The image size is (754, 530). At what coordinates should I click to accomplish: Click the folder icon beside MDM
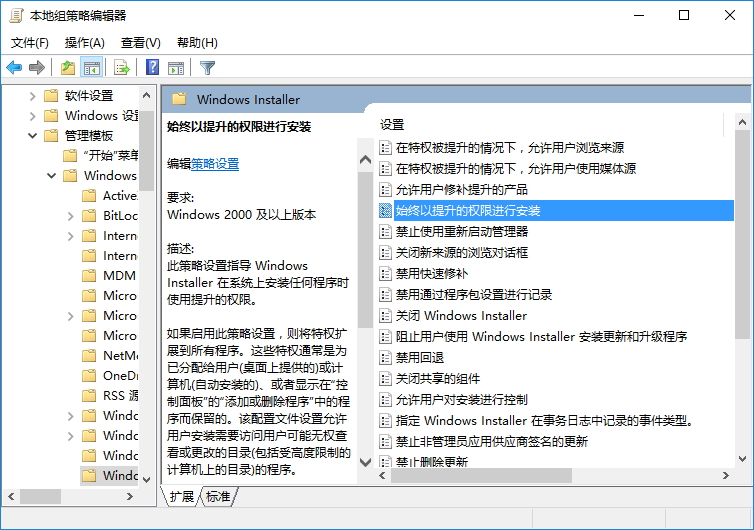[89, 276]
